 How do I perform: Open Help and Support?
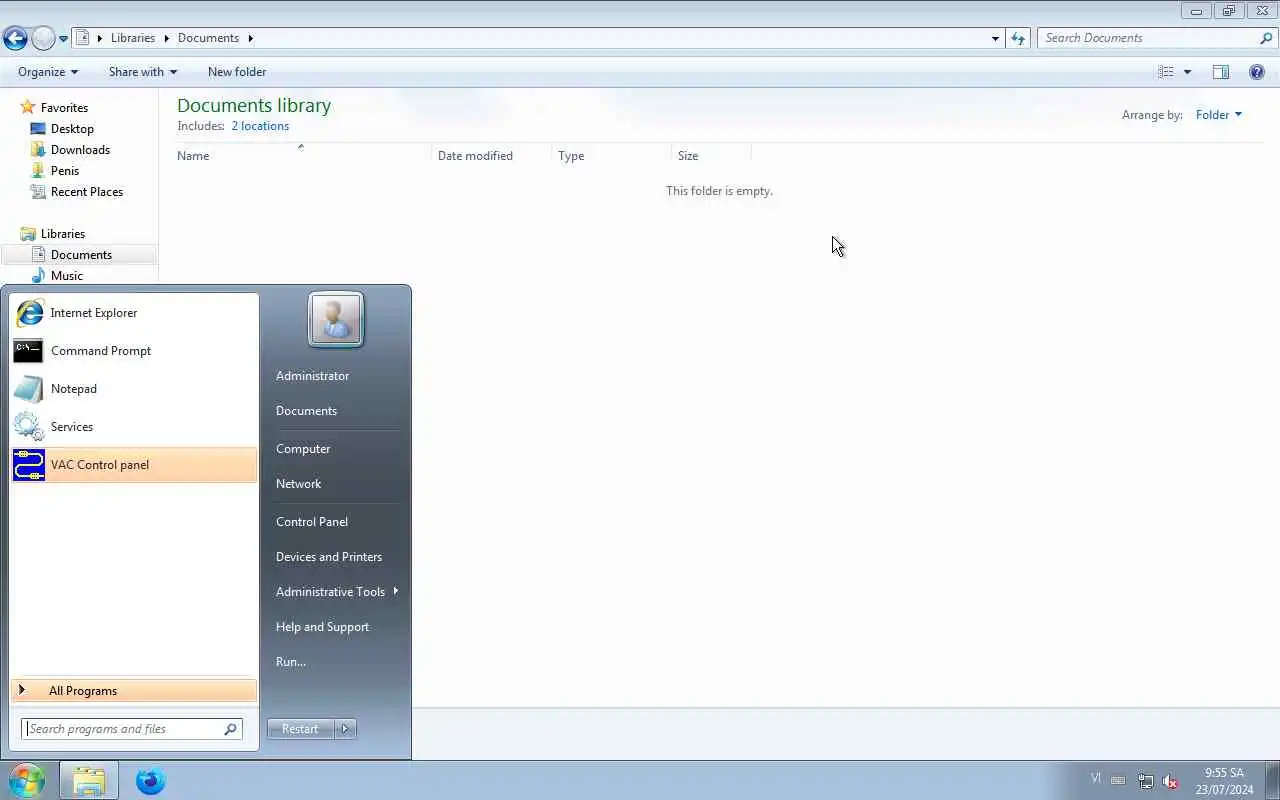click(322, 627)
